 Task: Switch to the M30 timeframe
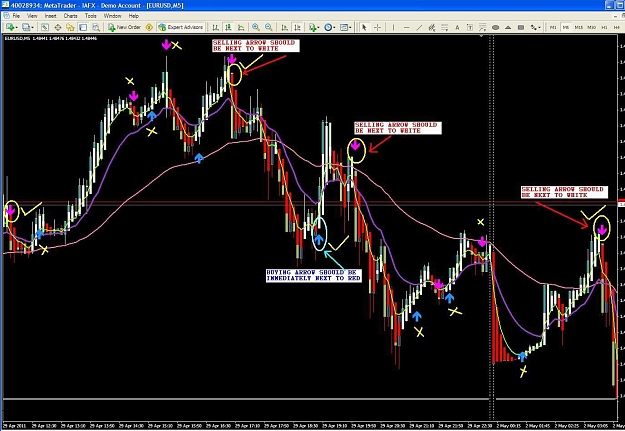coord(592,28)
